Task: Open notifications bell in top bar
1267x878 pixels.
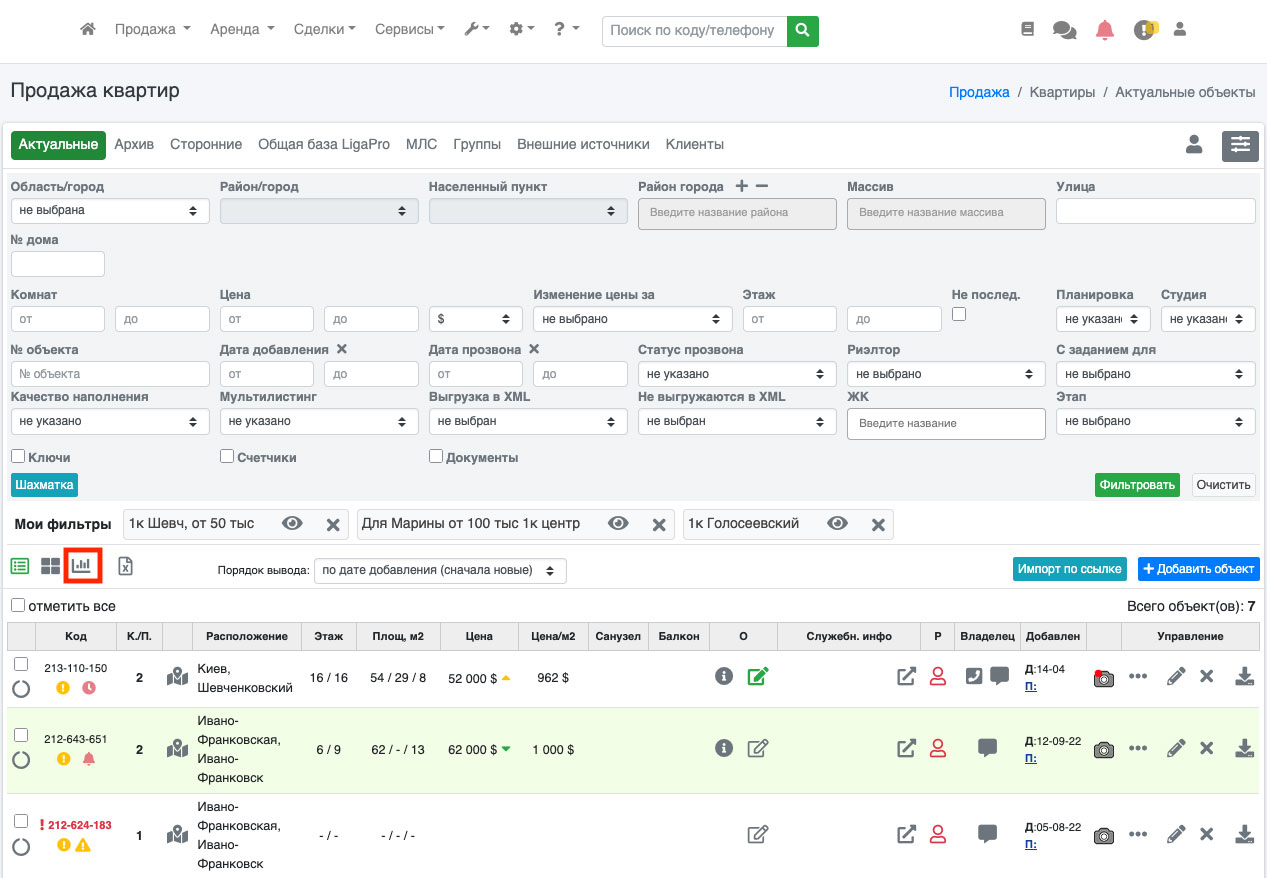Action: tap(1104, 30)
